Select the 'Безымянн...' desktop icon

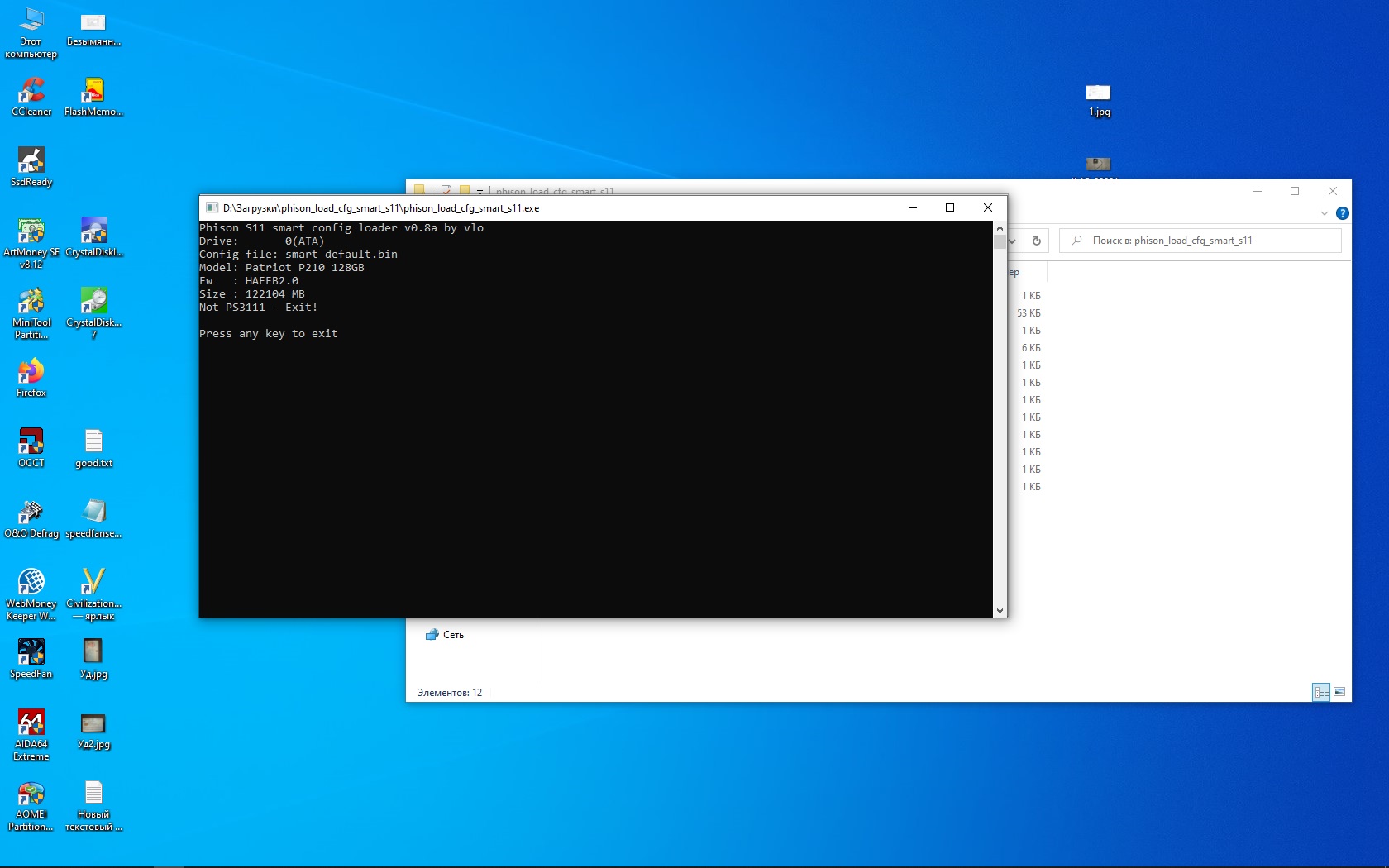pos(93,28)
